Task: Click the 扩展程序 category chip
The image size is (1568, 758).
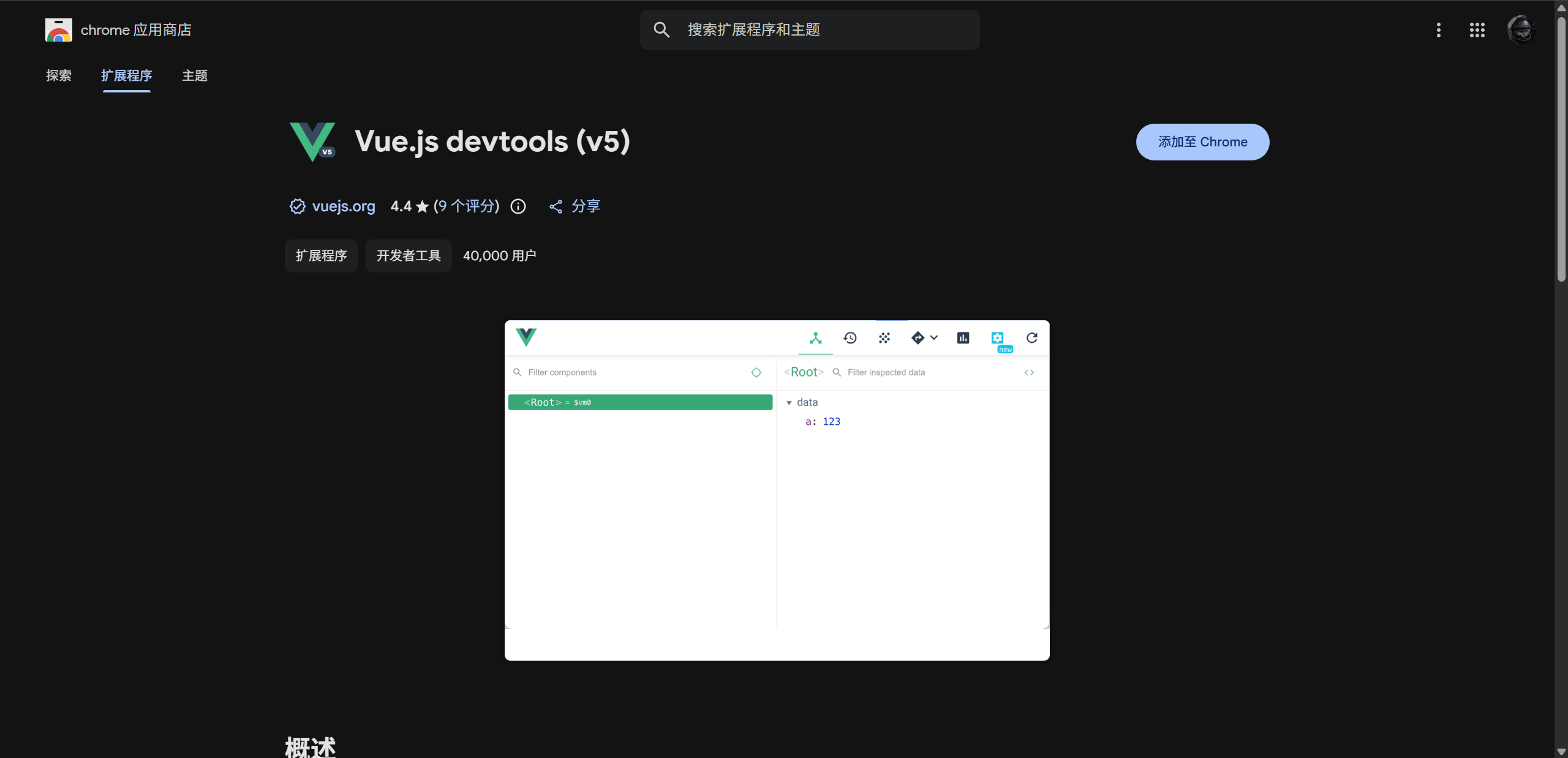Action: click(x=322, y=256)
